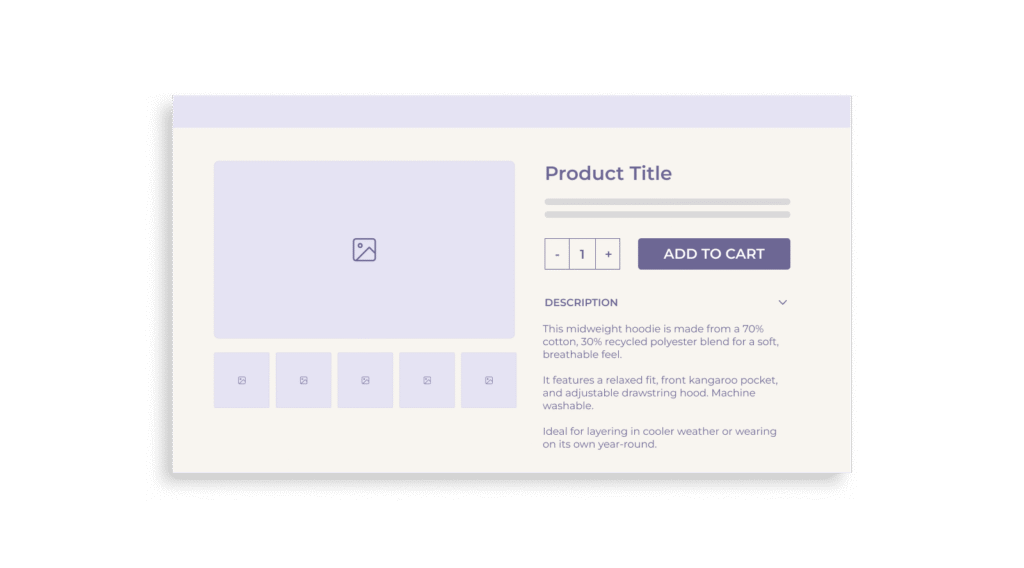Click the Product Title heading
Viewport: 1024px width, 568px height.
608,173
